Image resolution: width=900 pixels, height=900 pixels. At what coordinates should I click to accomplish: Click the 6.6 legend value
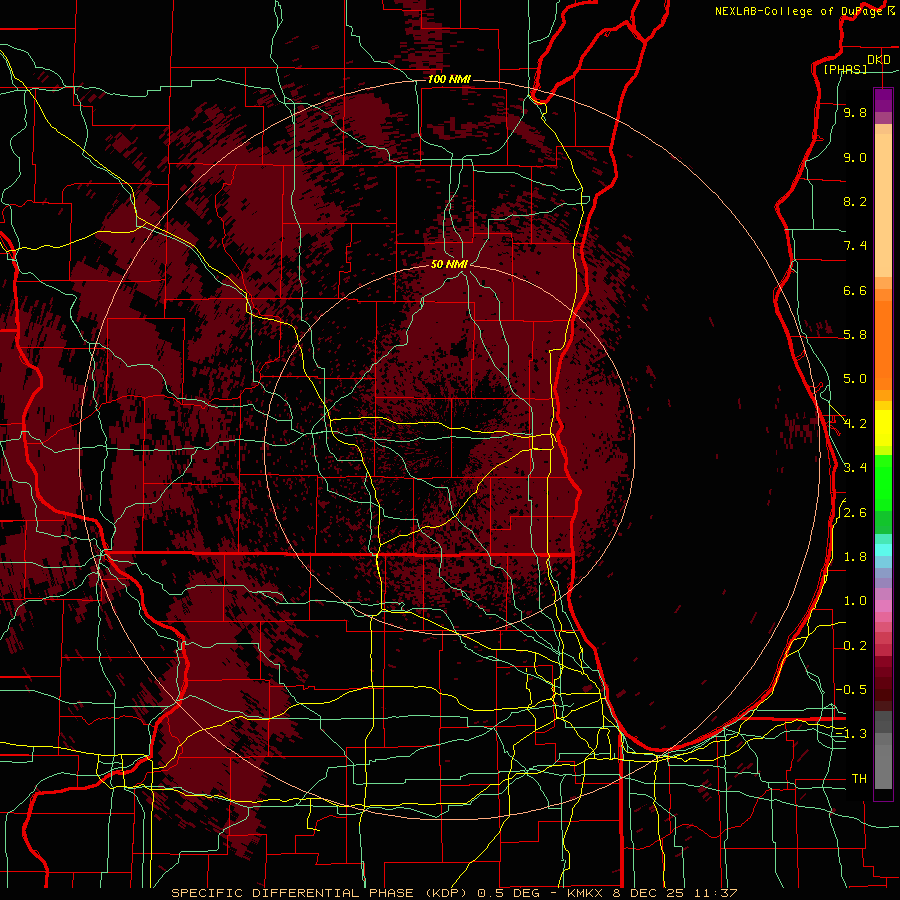pos(855,290)
